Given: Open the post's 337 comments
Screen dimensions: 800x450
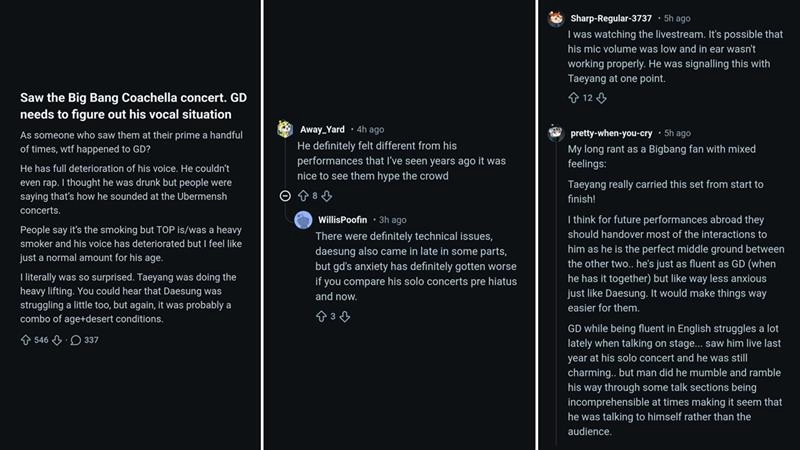Looking at the screenshot, I should (82, 340).
